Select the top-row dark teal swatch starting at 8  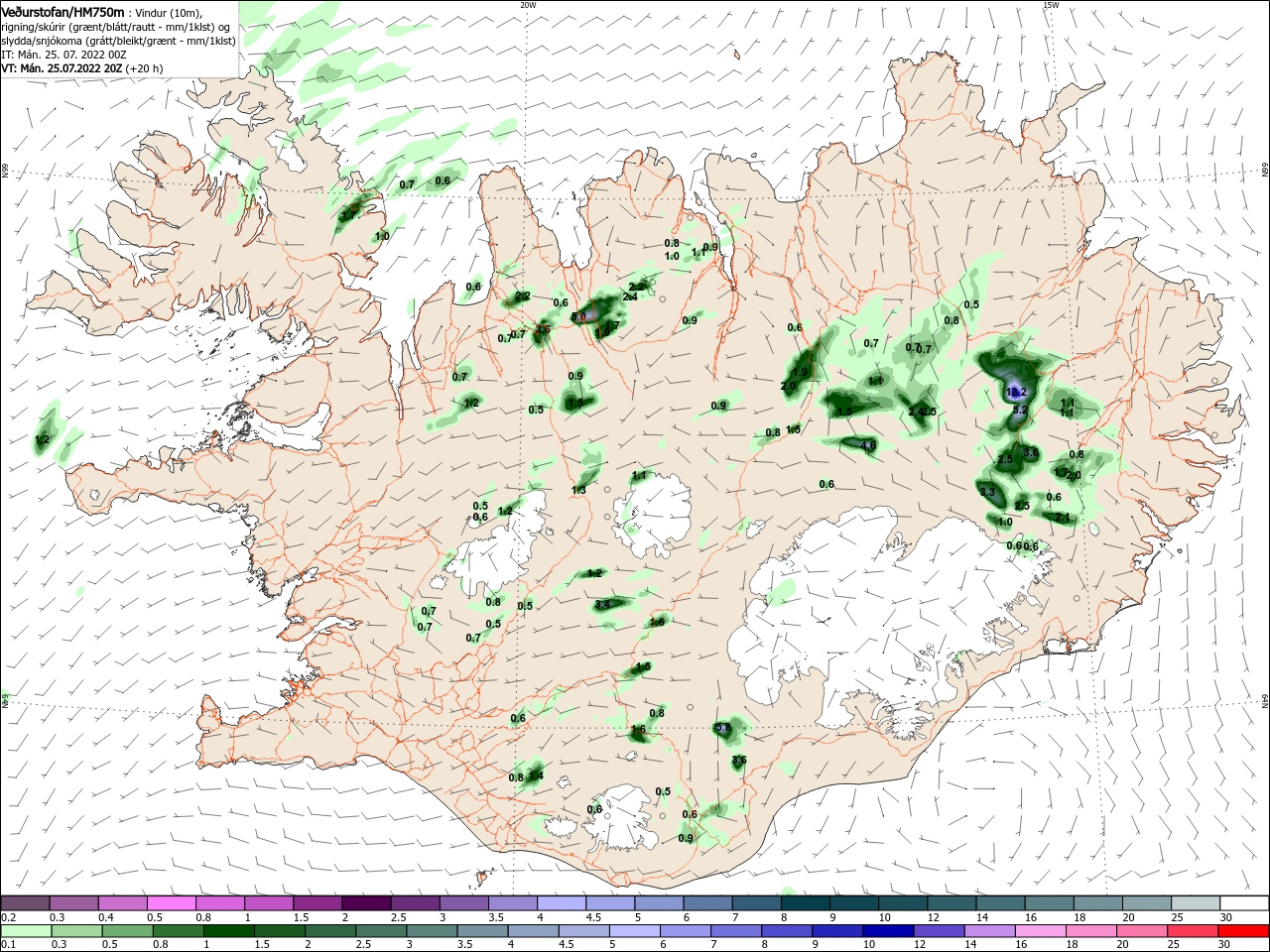pyautogui.click(x=805, y=902)
